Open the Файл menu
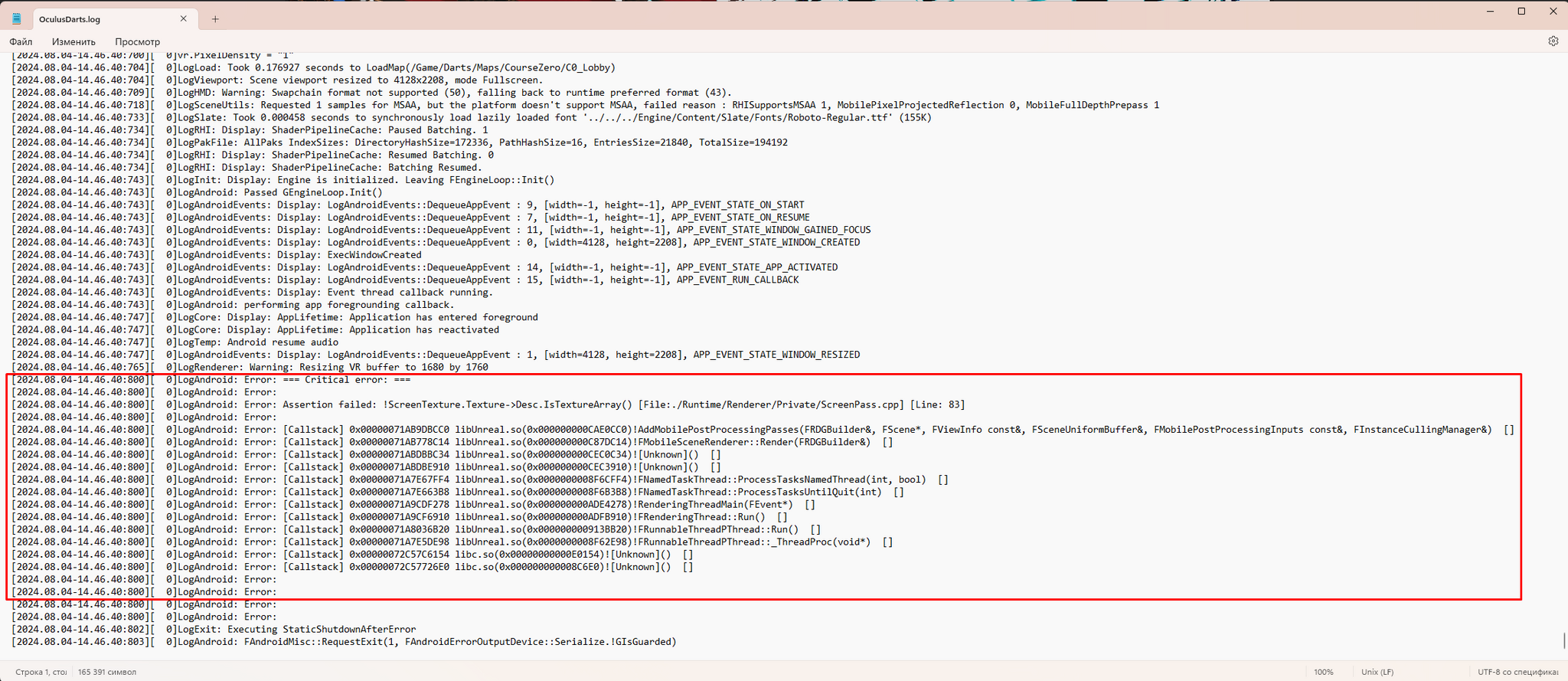 coord(21,41)
